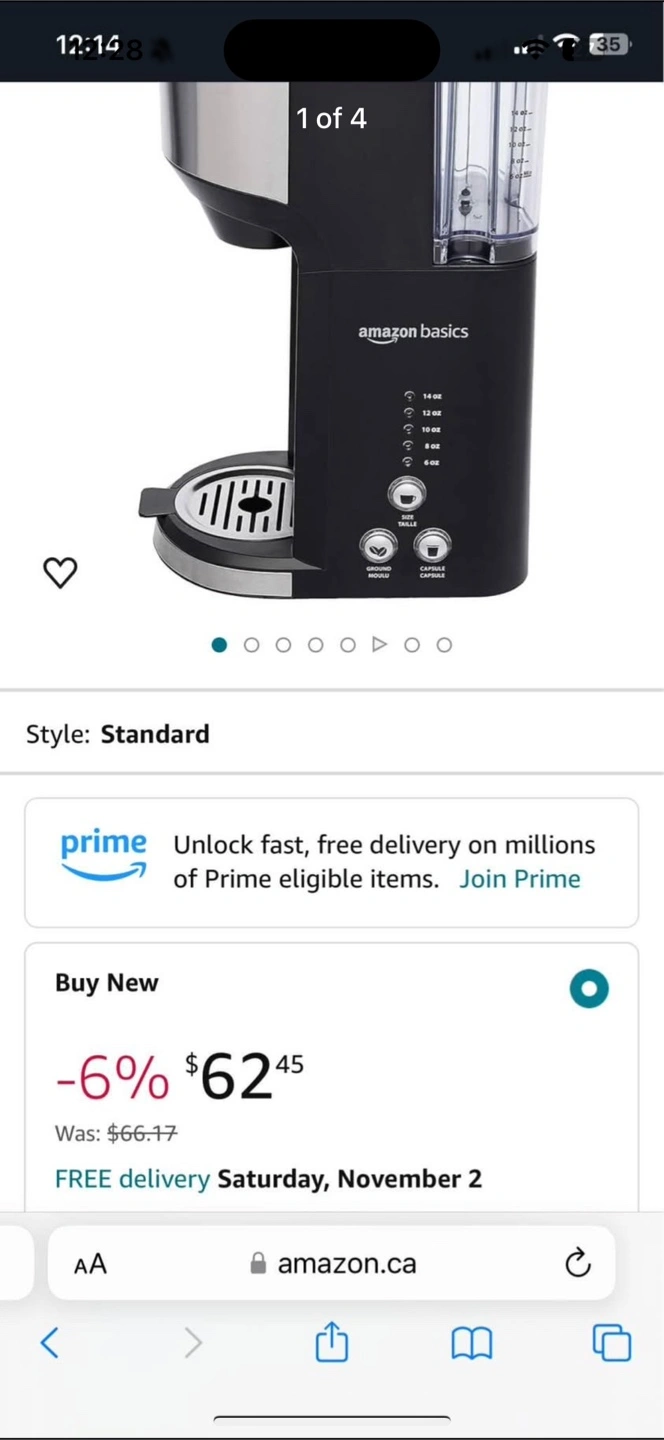The height and width of the screenshot is (1440, 664).
Task: Select the Buy New radio button
Action: point(589,989)
